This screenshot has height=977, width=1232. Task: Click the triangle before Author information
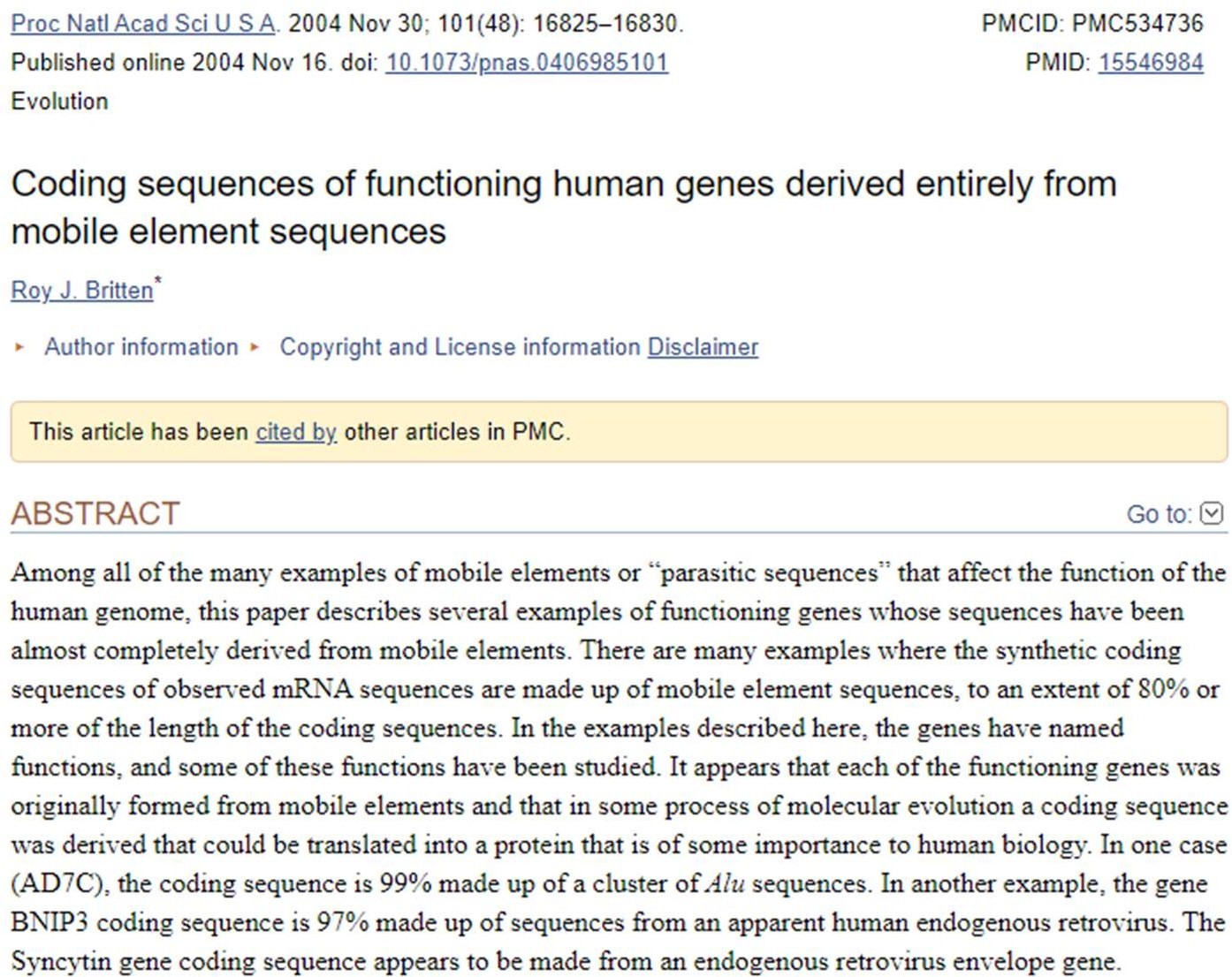[19, 347]
